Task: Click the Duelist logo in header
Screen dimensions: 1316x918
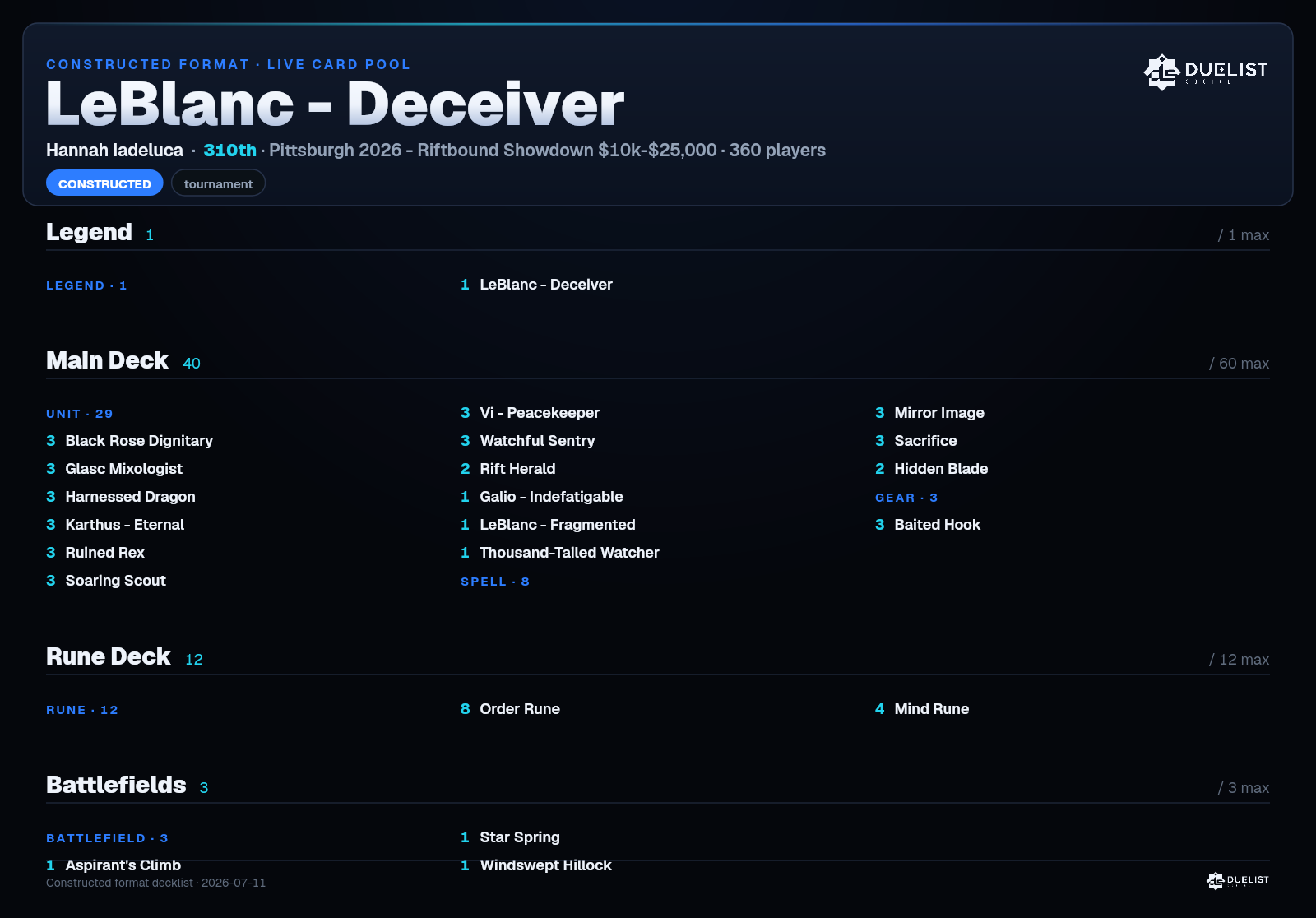Action: [x=1206, y=72]
